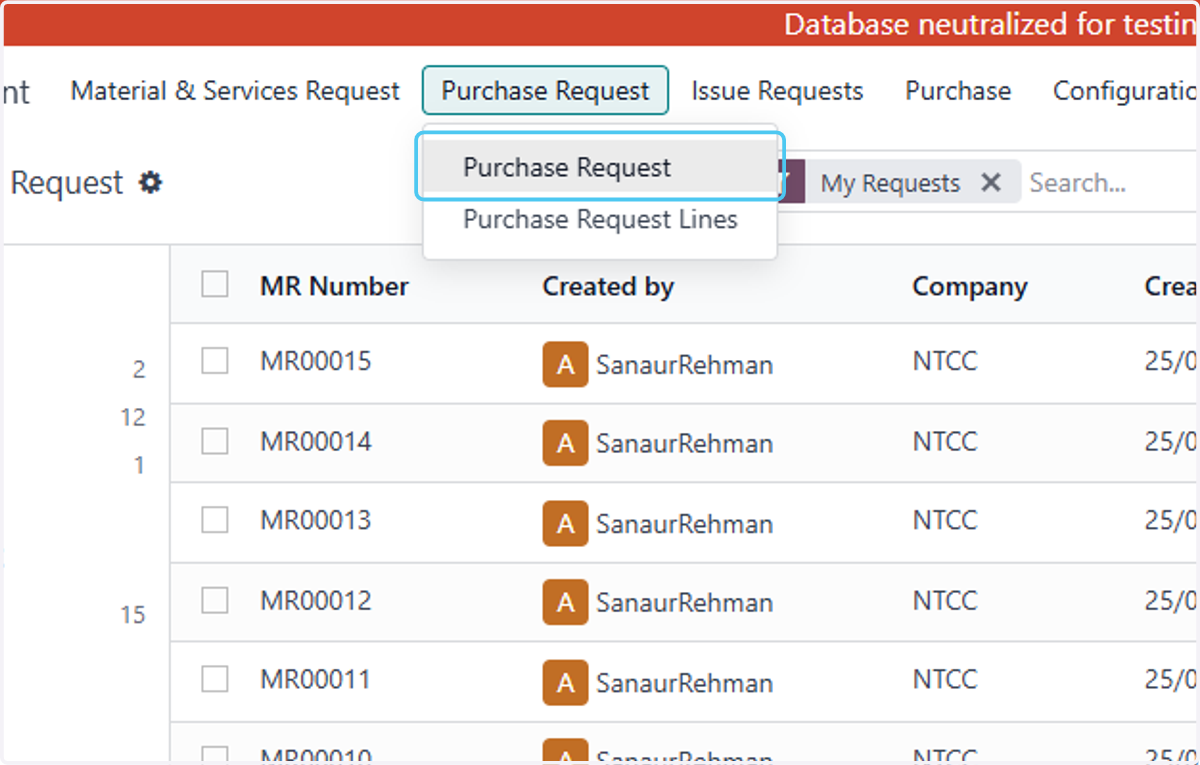Tick the checkbox for MR00013
Screen dimensions: 1200x765
tap(215, 520)
